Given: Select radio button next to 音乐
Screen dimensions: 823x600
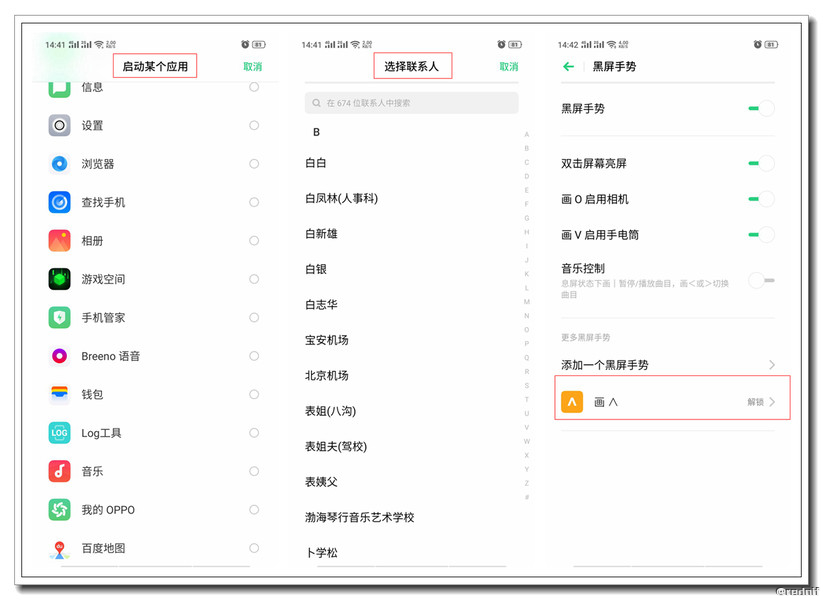Looking at the screenshot, I should [x=255, y=471].
